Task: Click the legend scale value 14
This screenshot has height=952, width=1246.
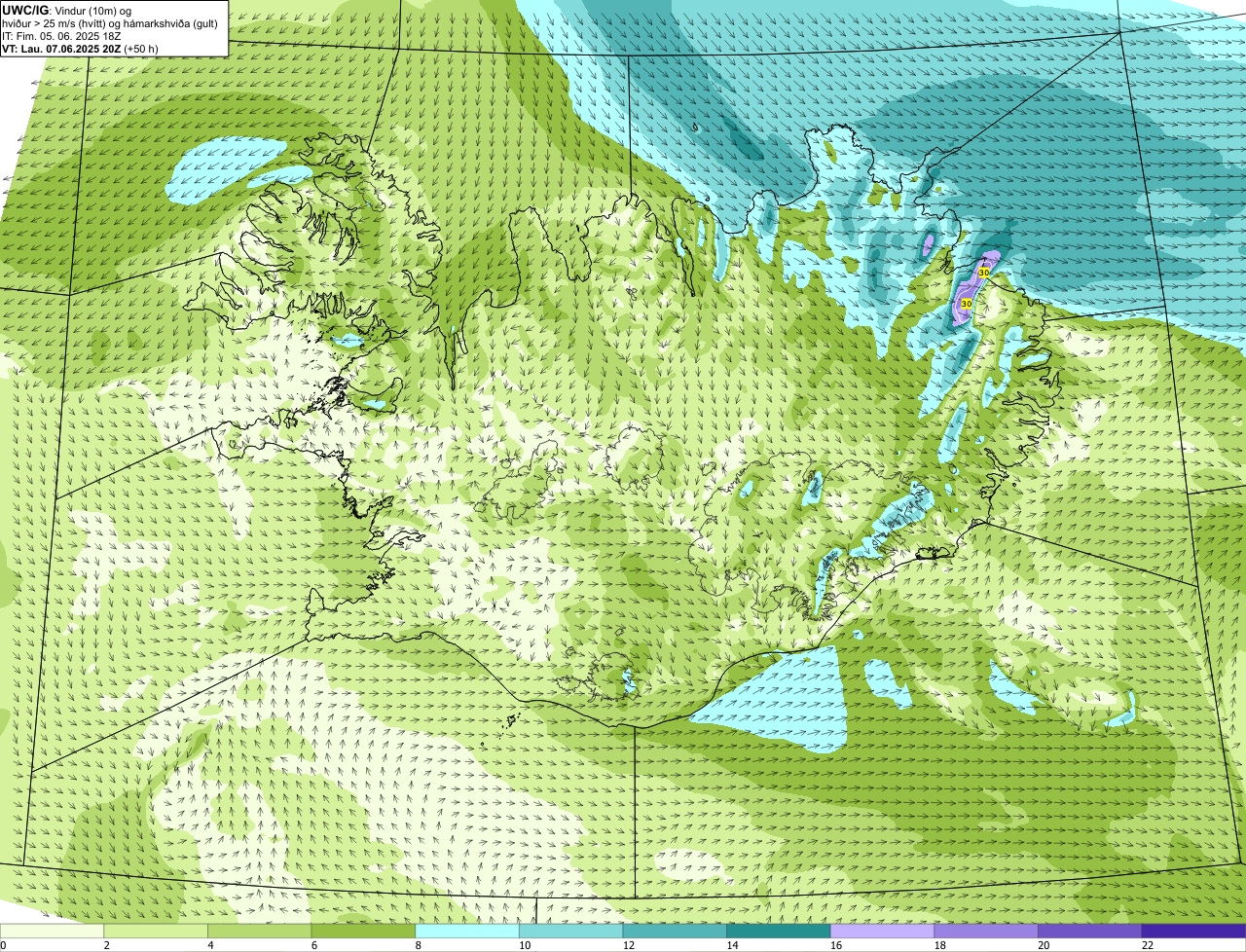Action: pyautogui.click(x=732, y=945)
